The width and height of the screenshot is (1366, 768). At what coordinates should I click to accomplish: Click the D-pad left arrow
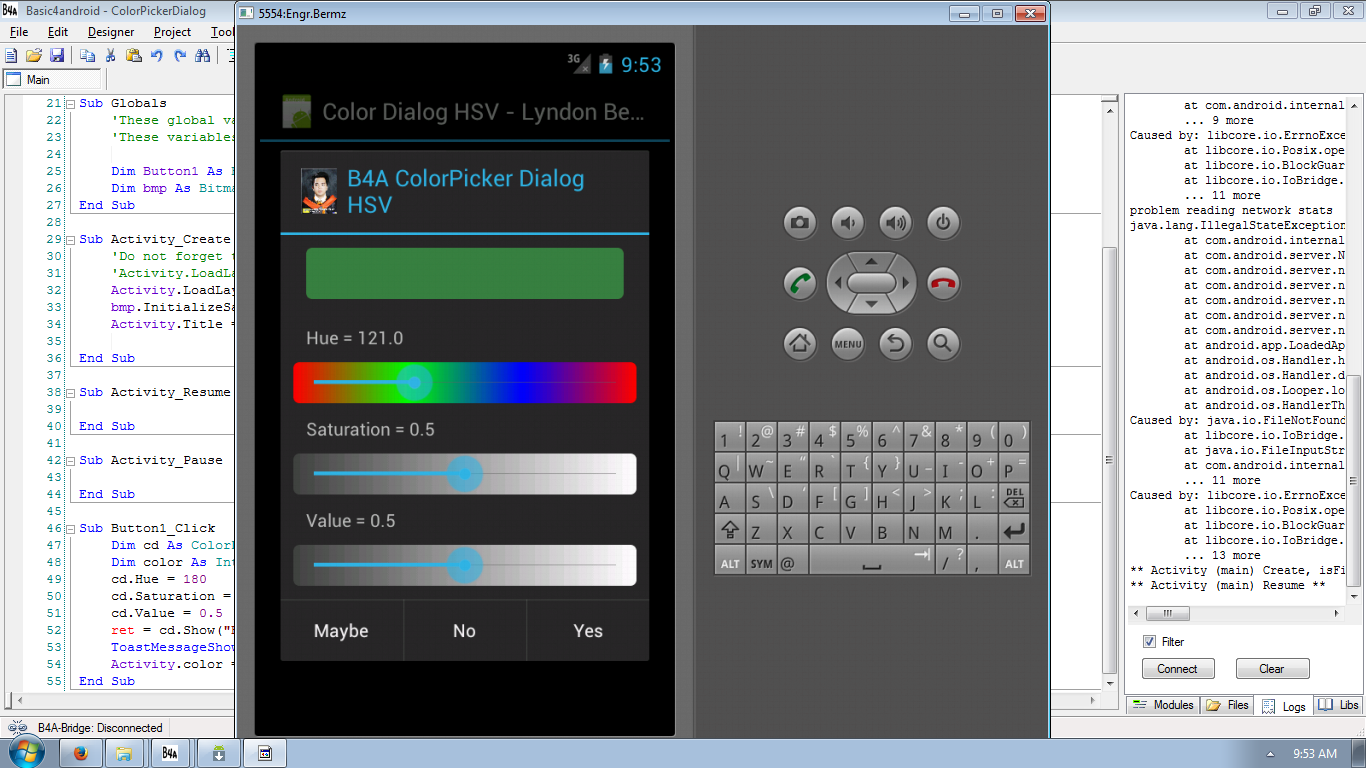(x=837, y=283)
